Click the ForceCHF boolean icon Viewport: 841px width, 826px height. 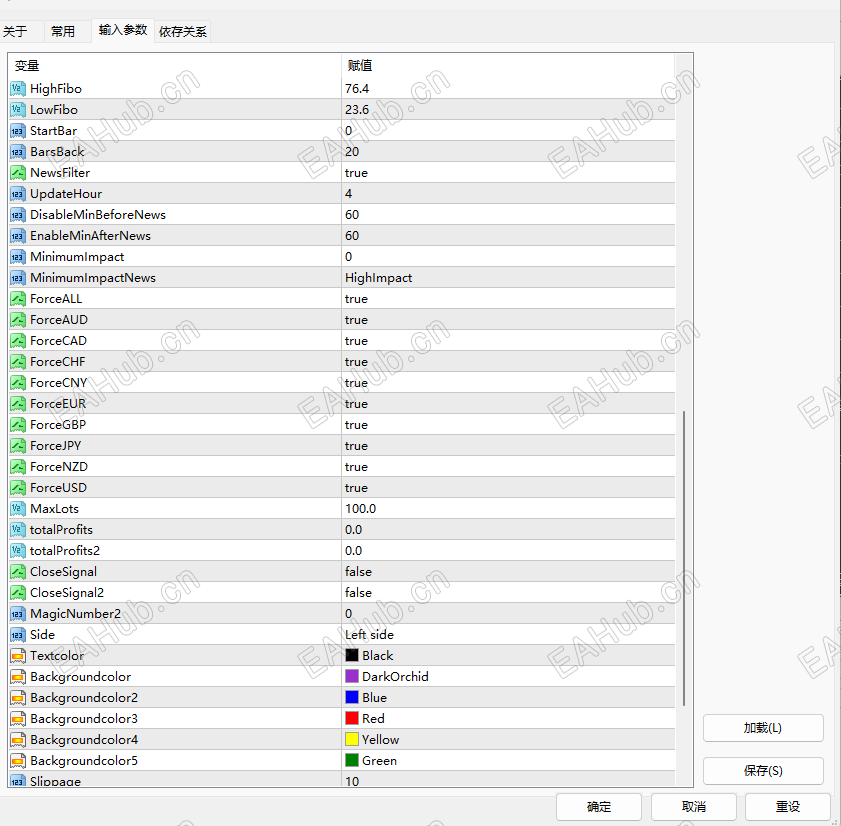click(18, 362)
